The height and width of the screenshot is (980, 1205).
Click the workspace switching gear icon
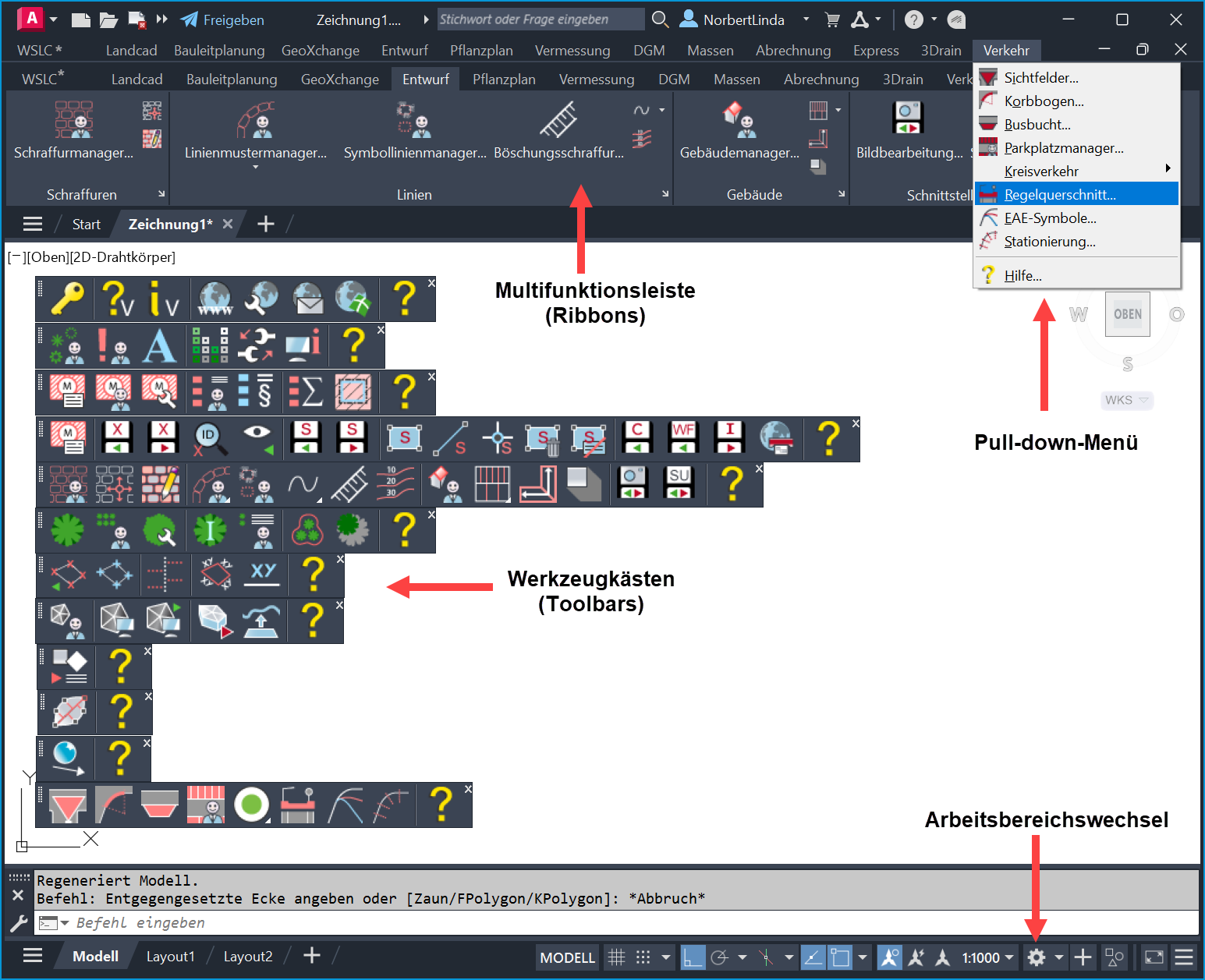pos(1036,957)
